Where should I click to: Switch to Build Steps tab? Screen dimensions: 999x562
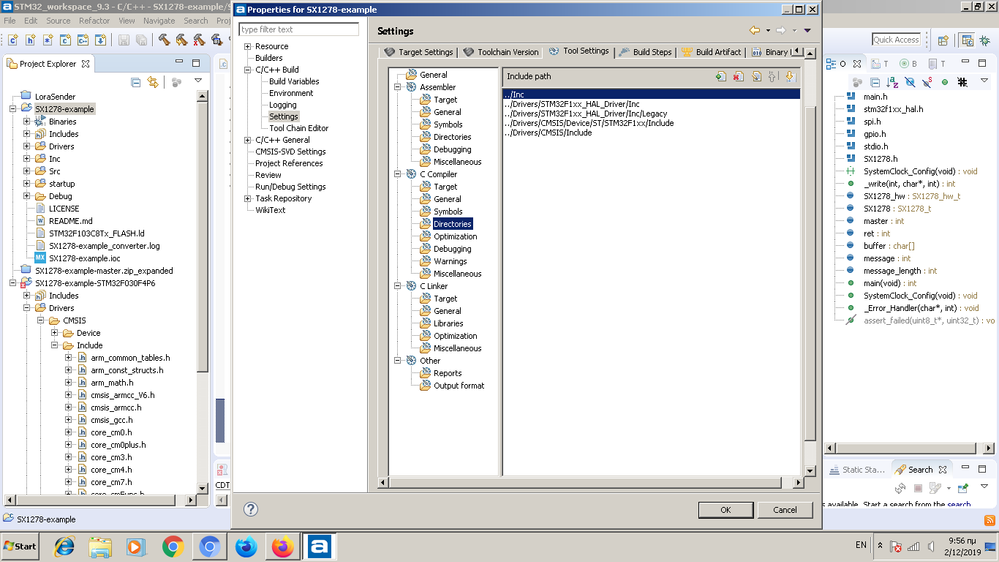point(645,52)
